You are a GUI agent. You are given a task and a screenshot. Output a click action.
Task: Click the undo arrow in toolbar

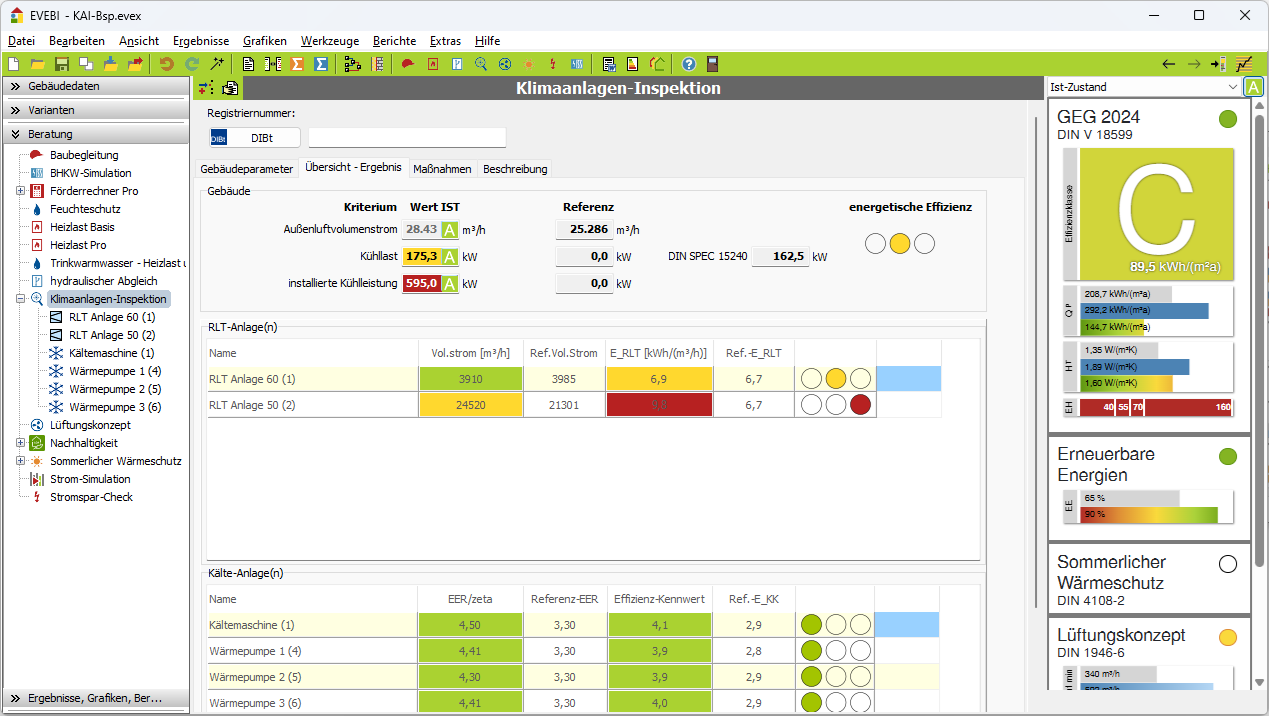pyautogui.click(x=166, y=64)
